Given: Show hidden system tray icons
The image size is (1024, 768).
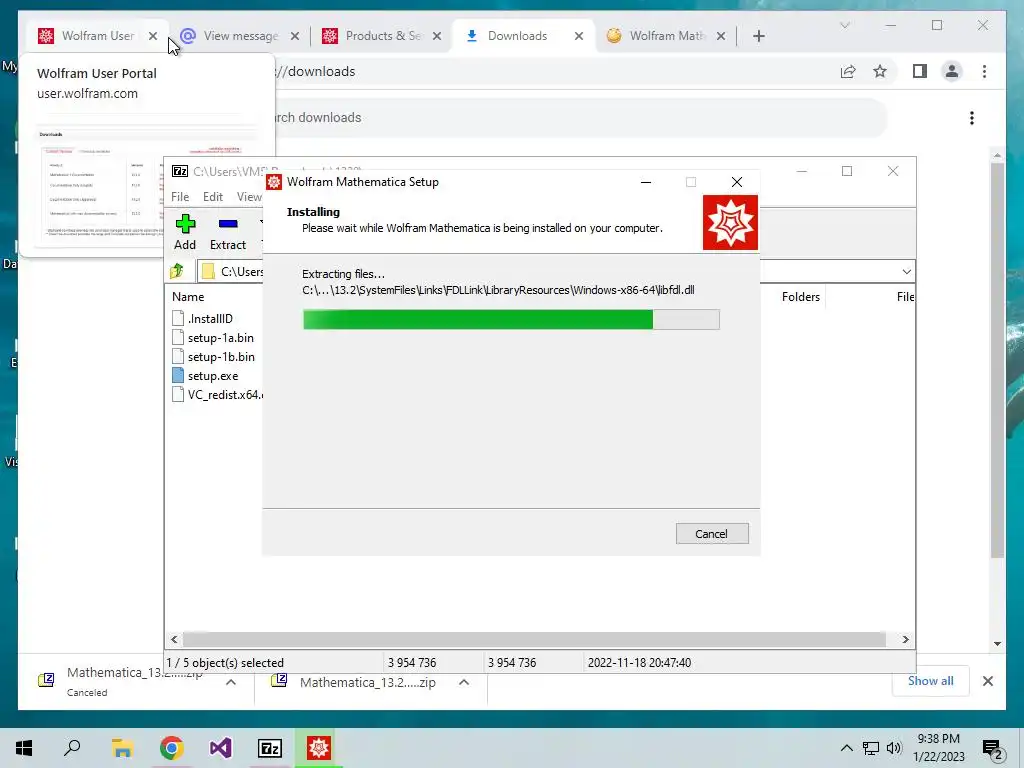Looking at the screenshot, I should [846, 748].
